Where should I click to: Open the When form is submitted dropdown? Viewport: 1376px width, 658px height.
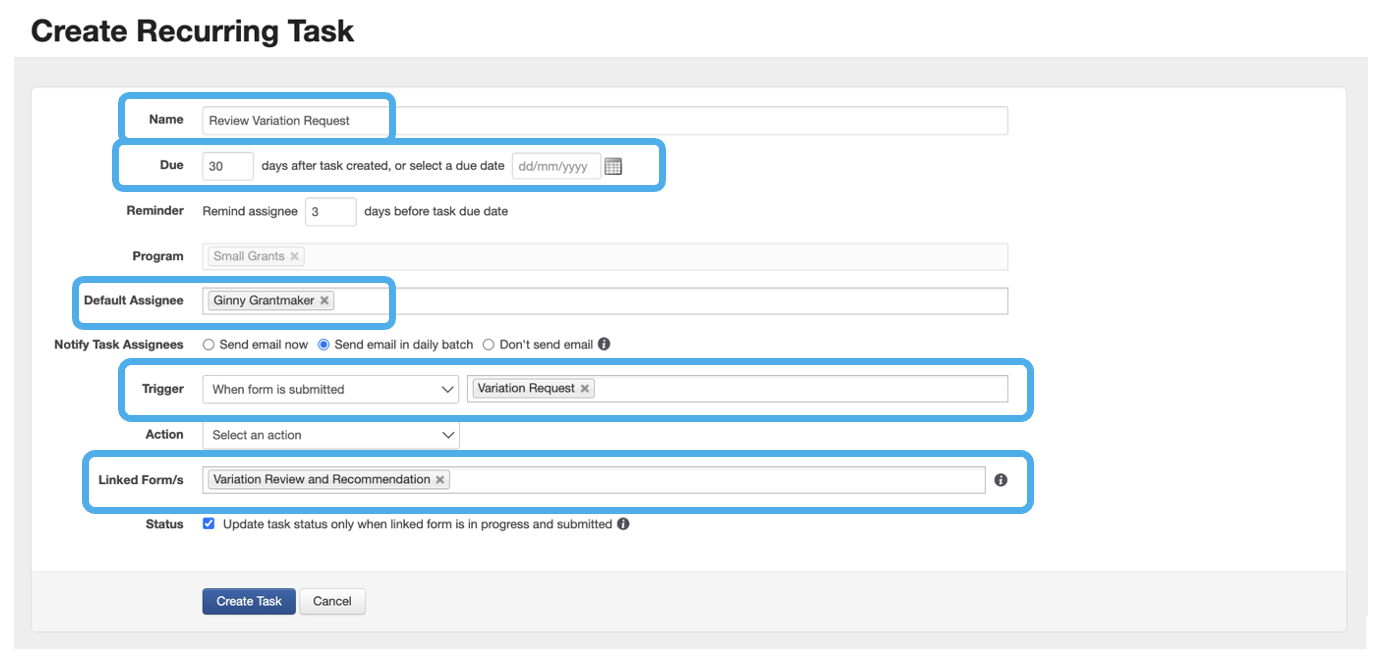(x=330, y=389)
